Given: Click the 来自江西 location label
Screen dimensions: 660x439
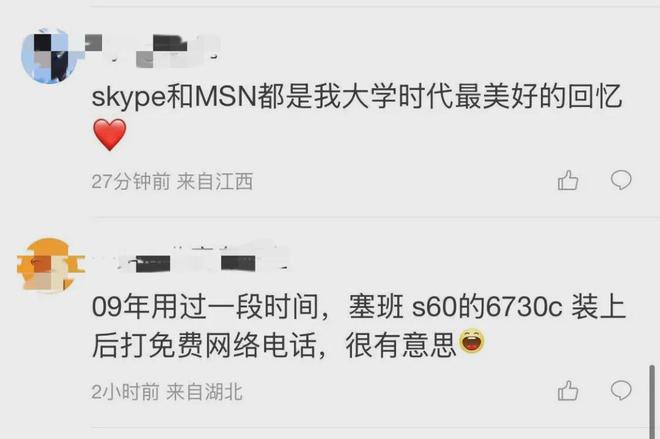Looking at the screenshot, I should 215,182.
